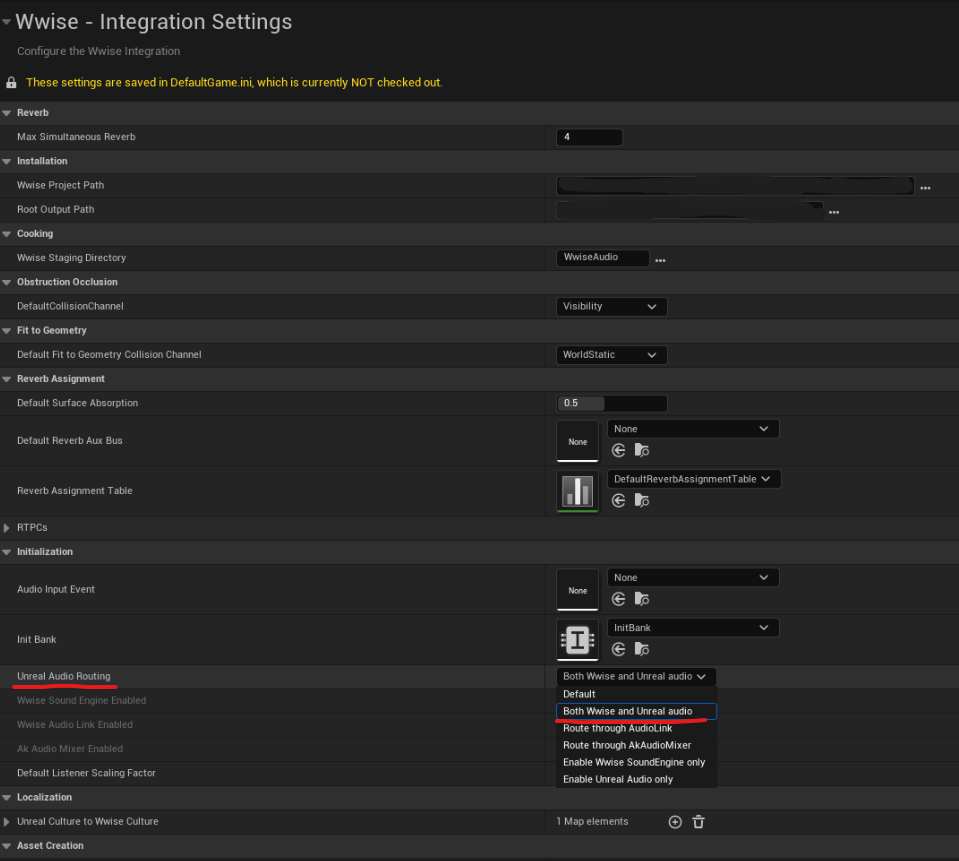Click the DefaultGame.ini not checked out warning
This screenshot has height=861, width=959.
(234, 83)
